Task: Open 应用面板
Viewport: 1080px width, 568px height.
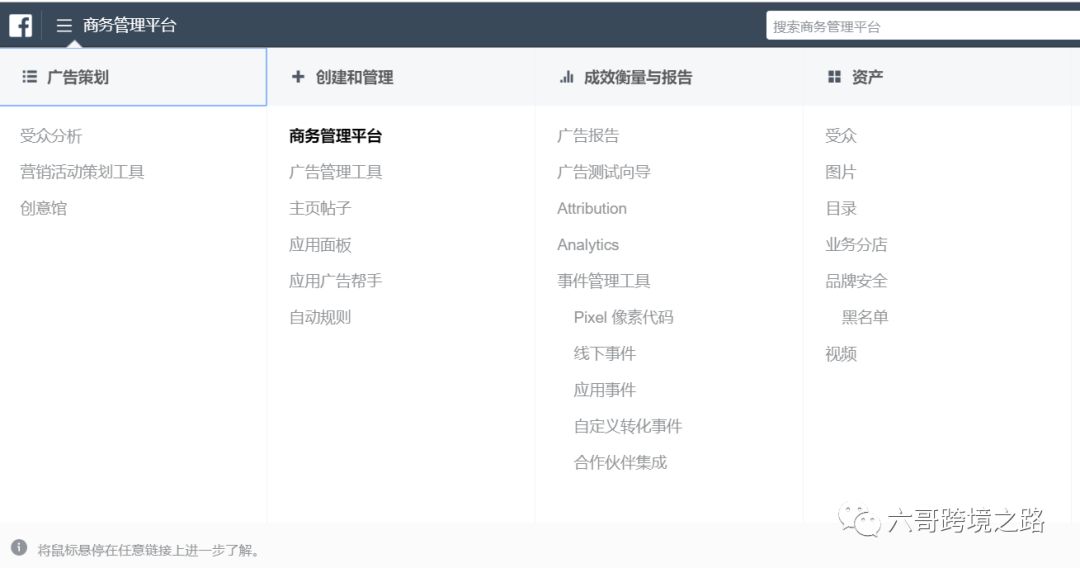Action: click(x=320, y=244)
